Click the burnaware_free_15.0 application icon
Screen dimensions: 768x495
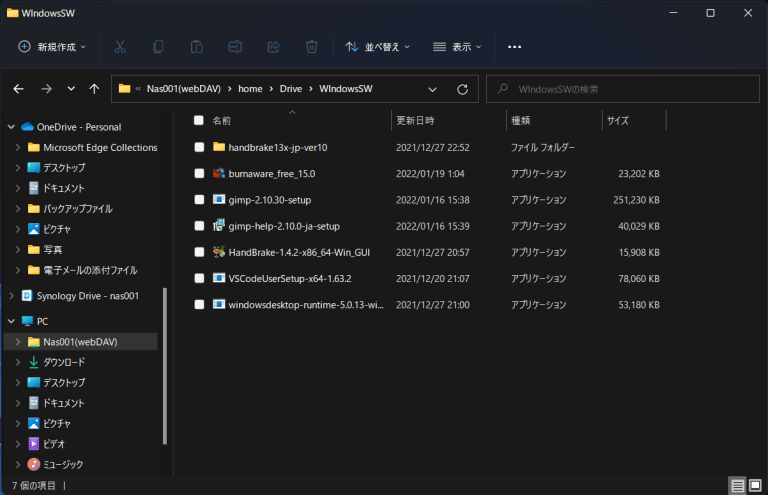click(219, 173)
